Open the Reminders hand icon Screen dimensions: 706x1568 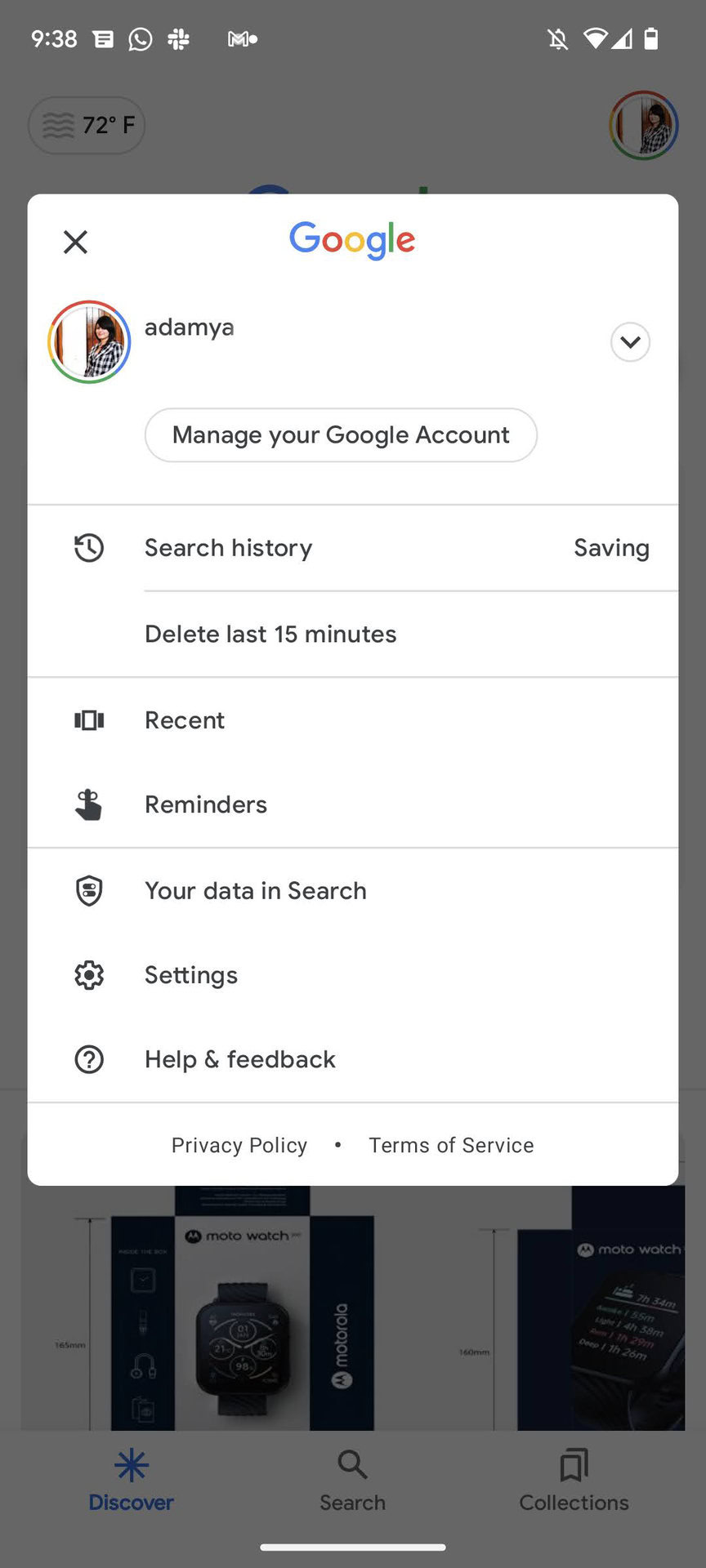click(89, 804)
